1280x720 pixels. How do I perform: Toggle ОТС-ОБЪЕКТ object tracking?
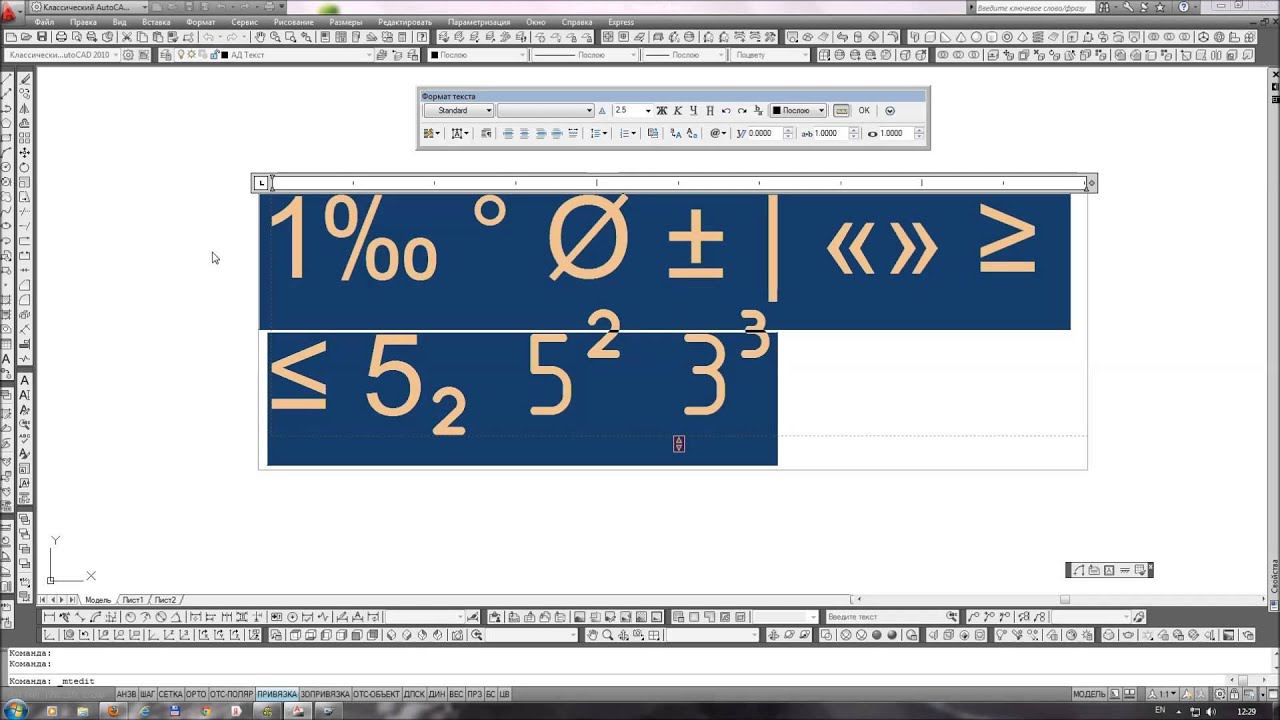click(376, 694)
